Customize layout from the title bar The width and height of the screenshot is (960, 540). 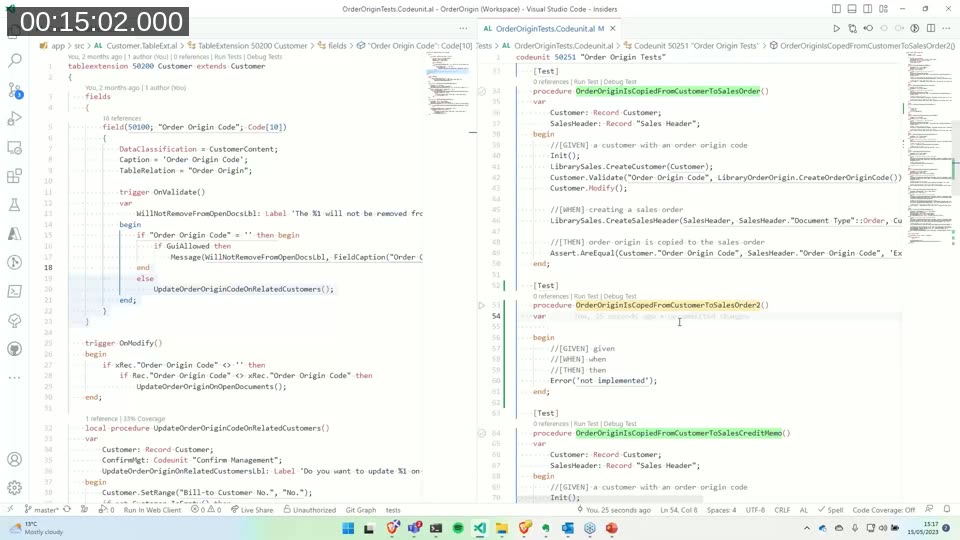[x=883, y=9]
